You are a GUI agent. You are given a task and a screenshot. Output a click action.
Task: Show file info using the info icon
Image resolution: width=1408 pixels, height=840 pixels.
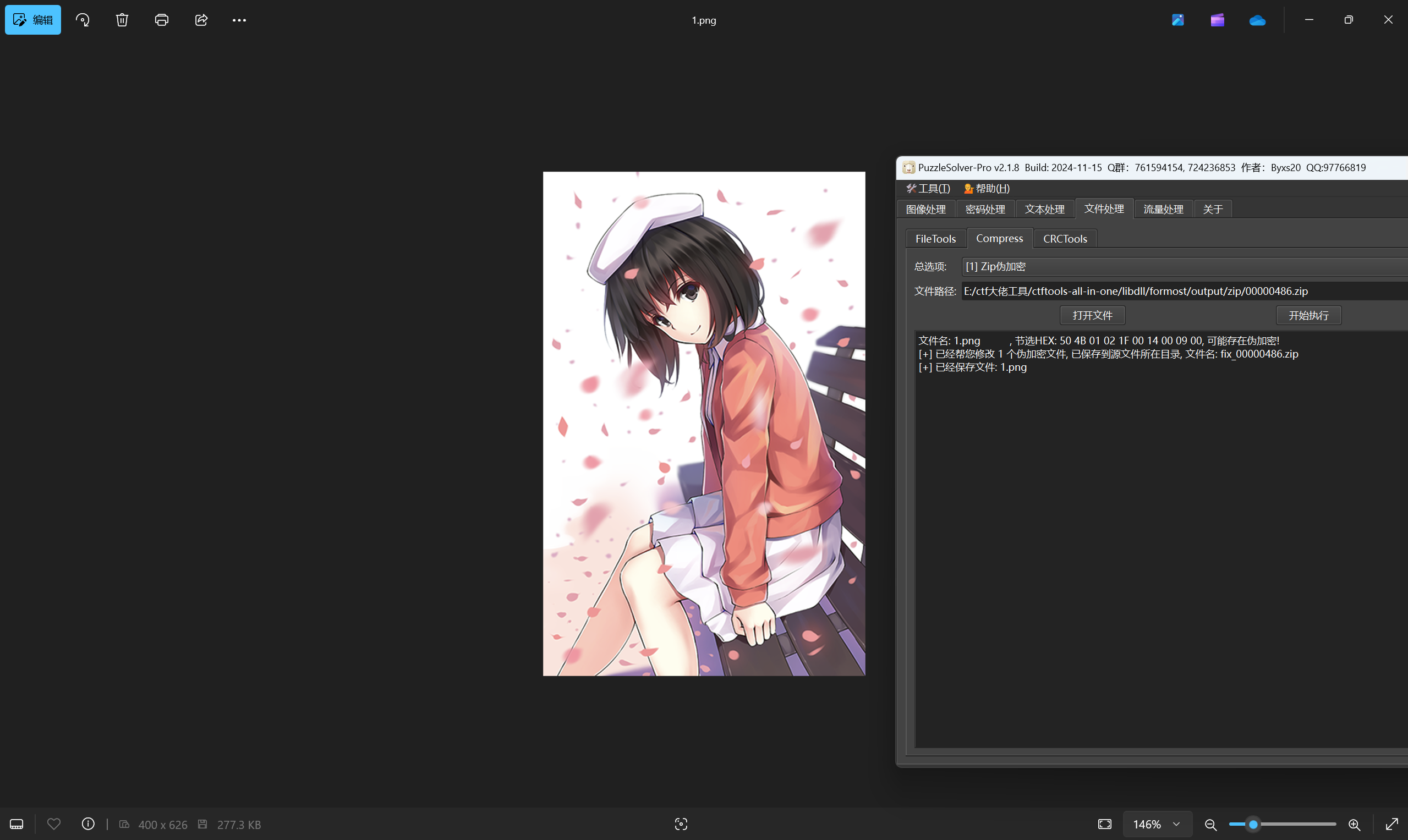[x=89, y=824]
